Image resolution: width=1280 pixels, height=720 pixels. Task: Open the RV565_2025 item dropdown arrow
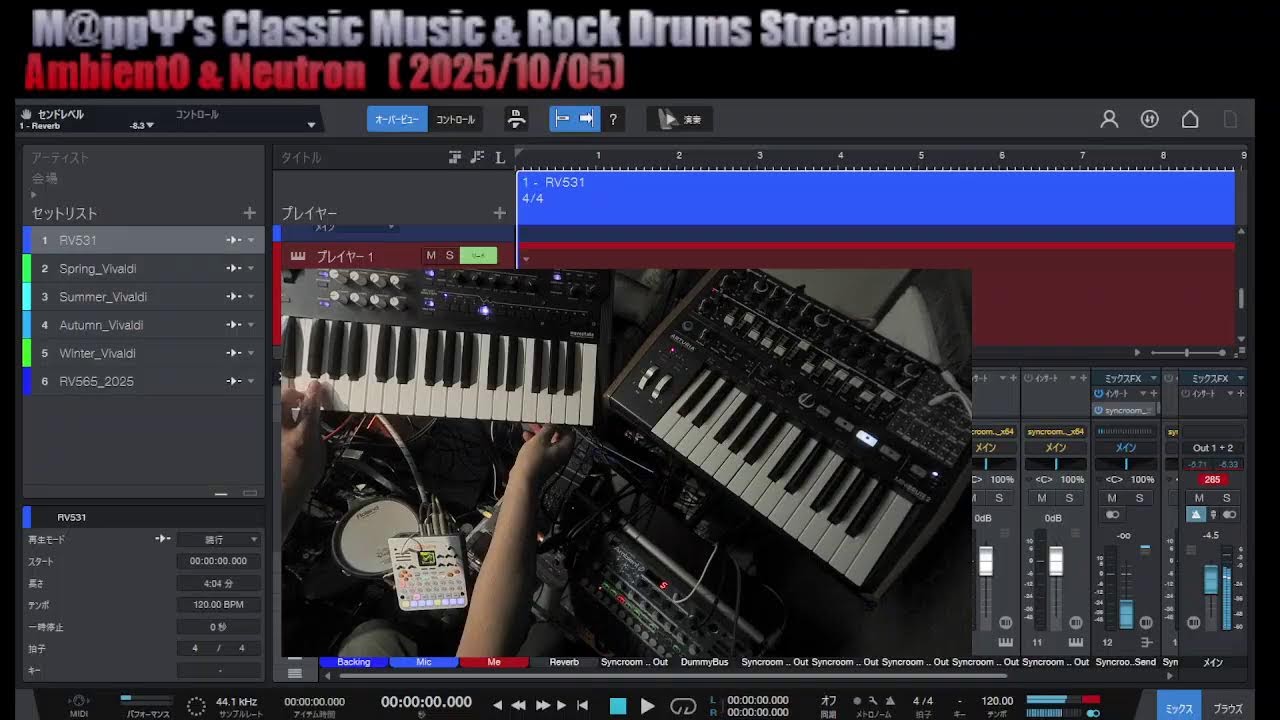[x=251, y=381]
